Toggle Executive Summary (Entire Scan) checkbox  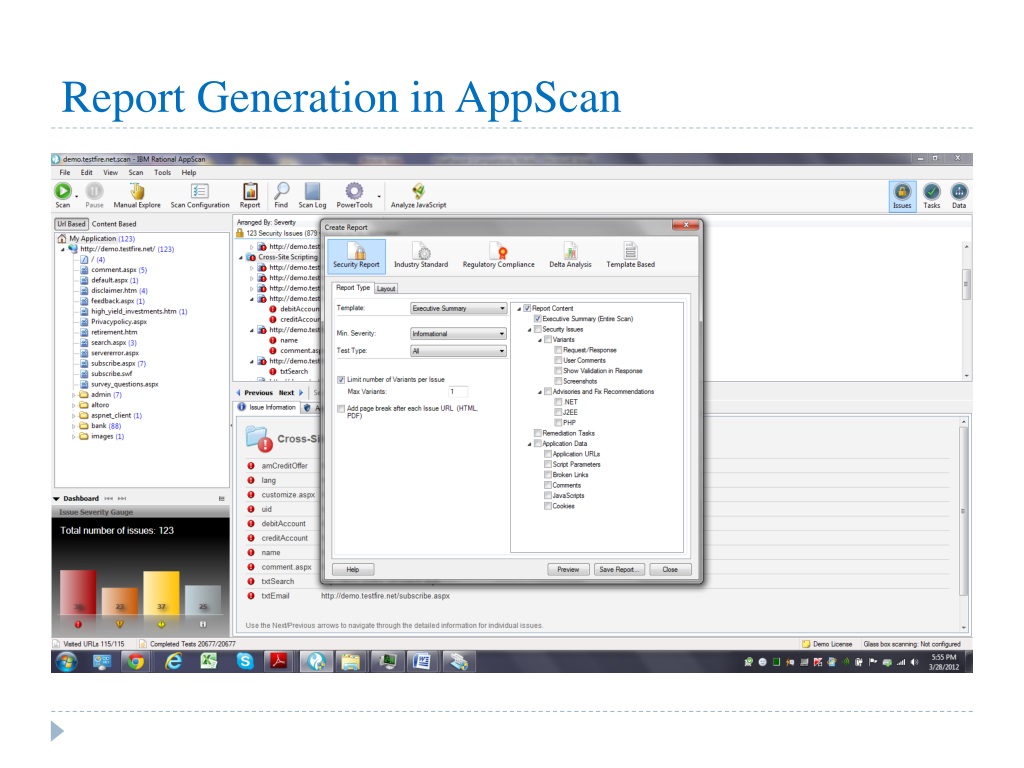[x=537, y=319]
